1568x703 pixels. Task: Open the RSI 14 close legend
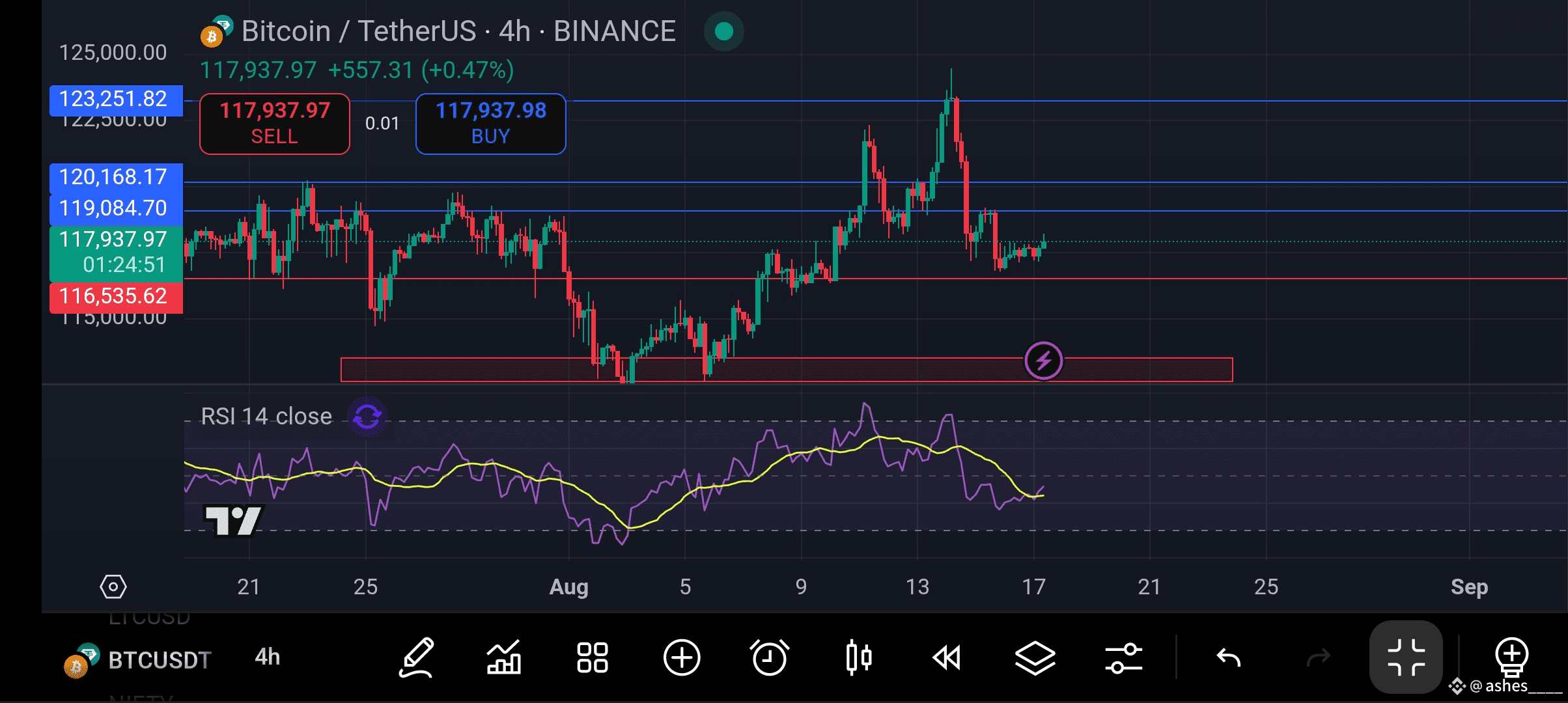(x=266, y=417)
